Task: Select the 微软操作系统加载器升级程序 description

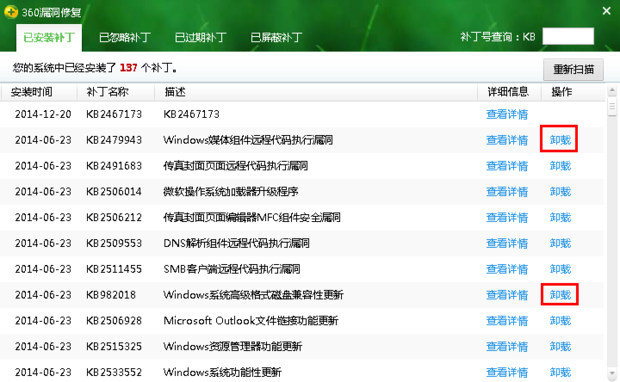Action: [231, 192]
